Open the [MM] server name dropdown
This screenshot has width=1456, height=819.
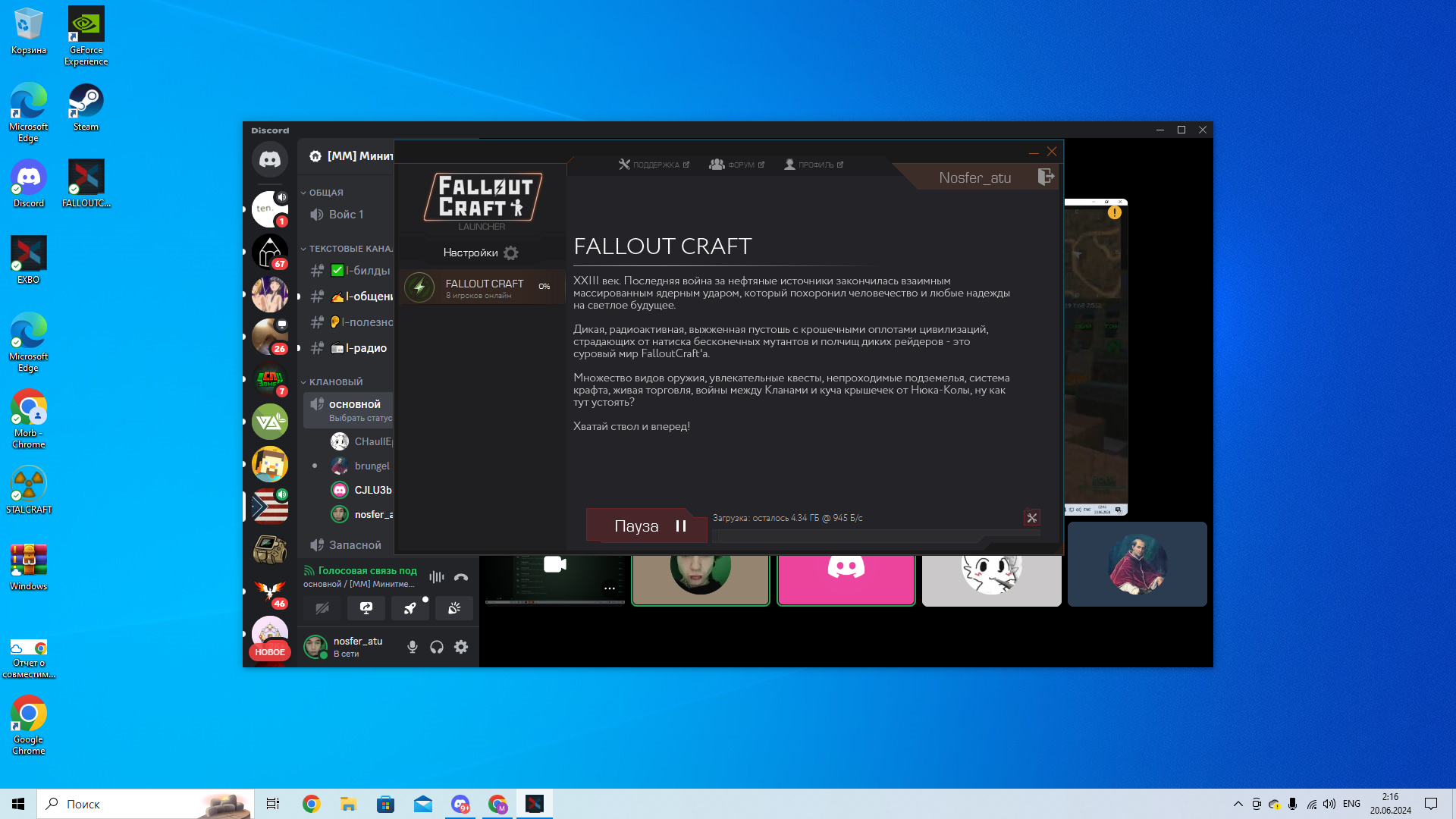coord(352,156)
